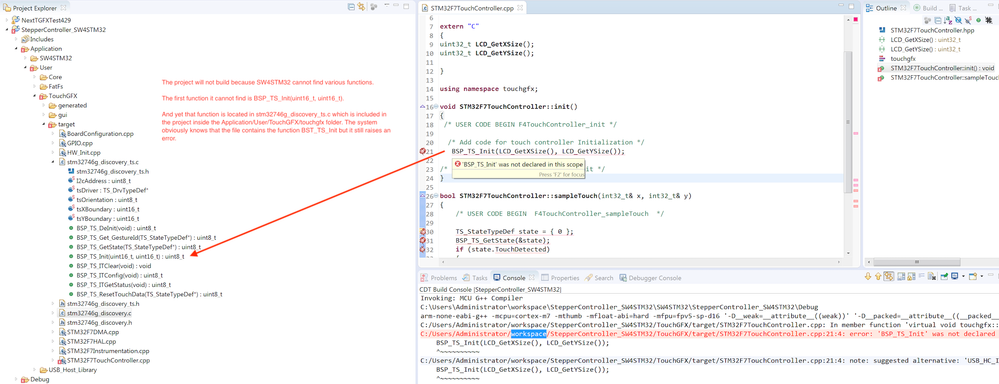The width and height of the screenshot is (999, 384).
Task: Sort Outline entries alphabetically
Action: coord(948,20)
